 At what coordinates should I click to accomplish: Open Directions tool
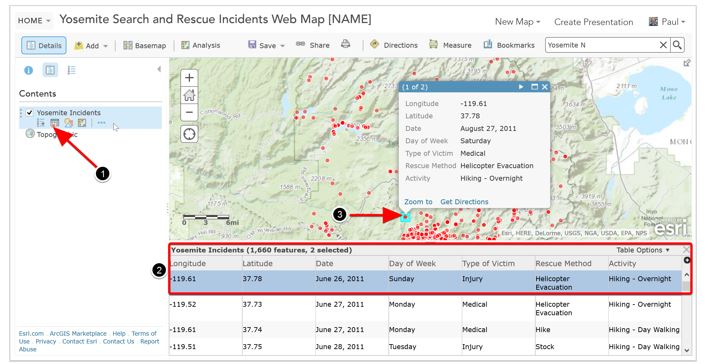coord(394,45)
